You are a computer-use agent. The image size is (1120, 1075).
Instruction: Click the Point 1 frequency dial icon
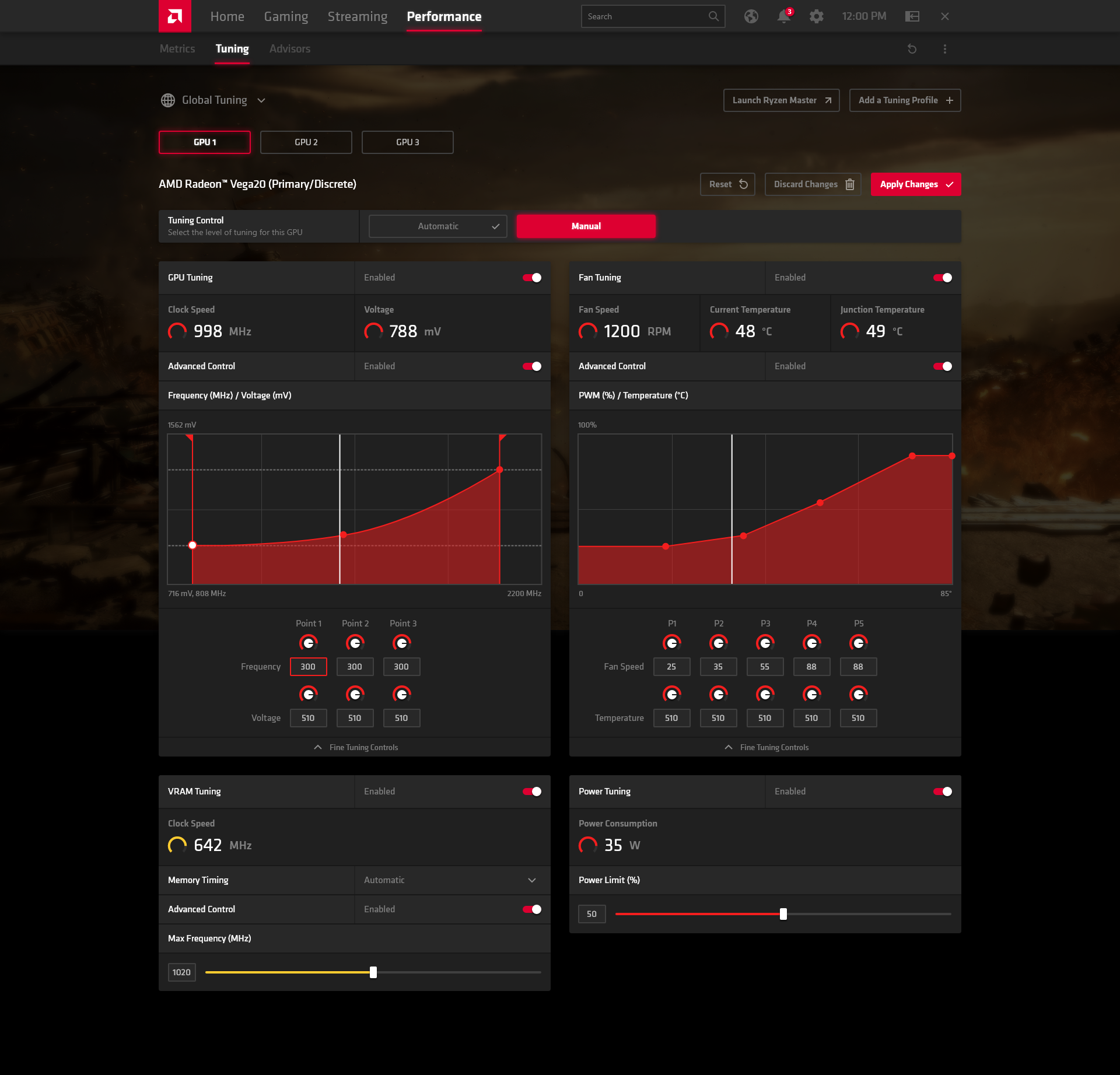coord(308,642)
